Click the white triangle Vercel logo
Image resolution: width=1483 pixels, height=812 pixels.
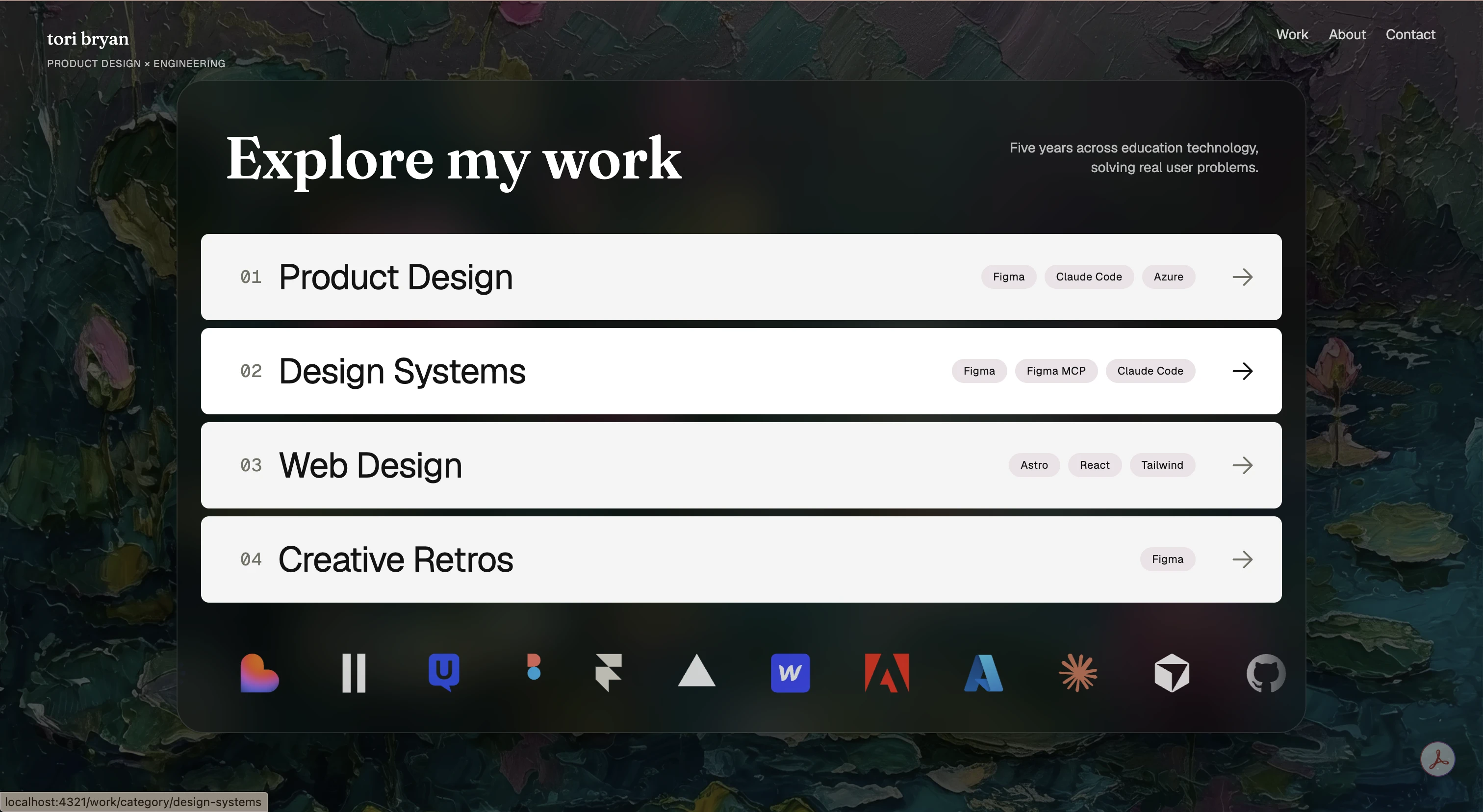(696, 670)
